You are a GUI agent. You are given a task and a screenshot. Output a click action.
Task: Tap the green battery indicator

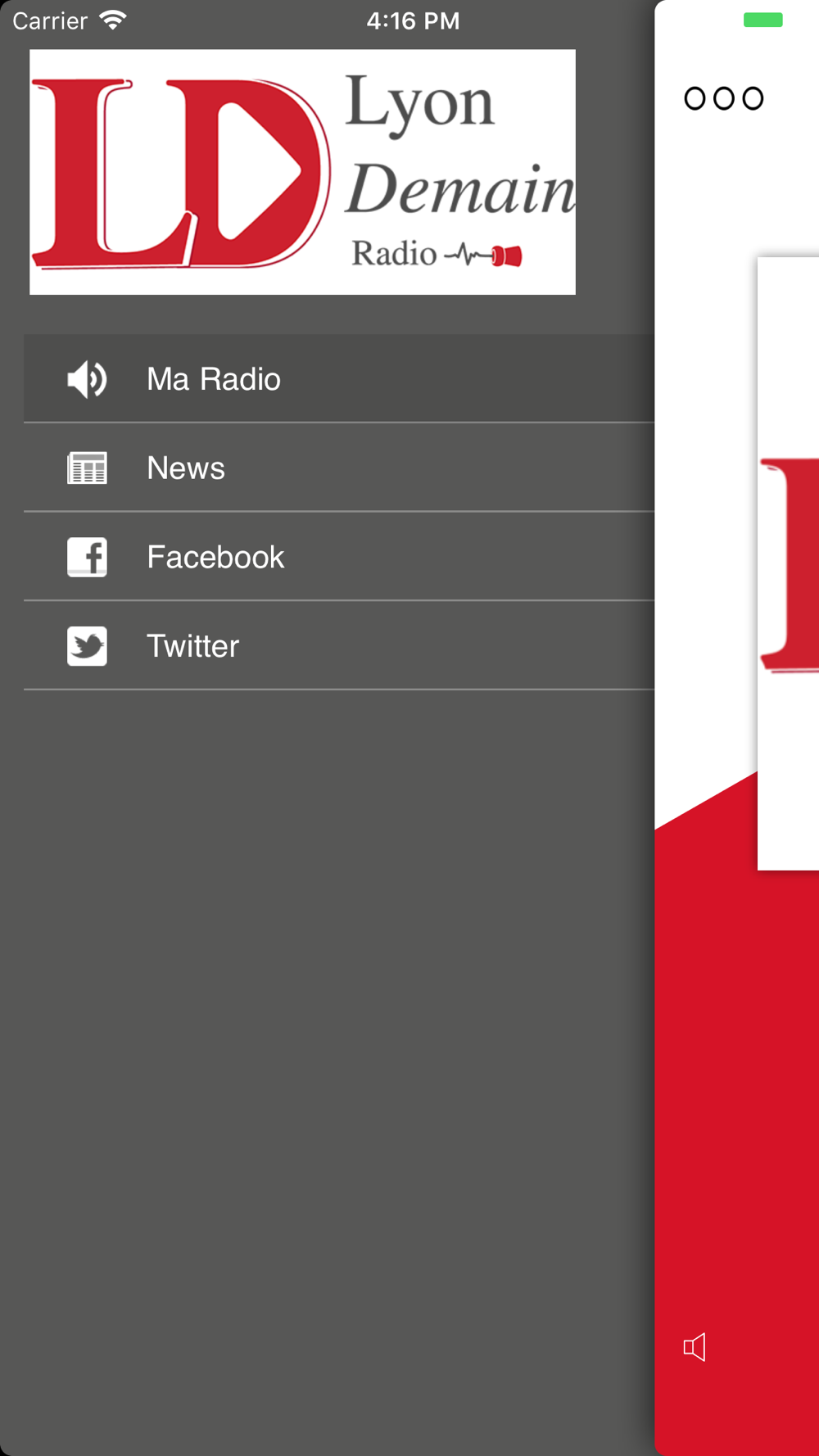coord(762,20)
